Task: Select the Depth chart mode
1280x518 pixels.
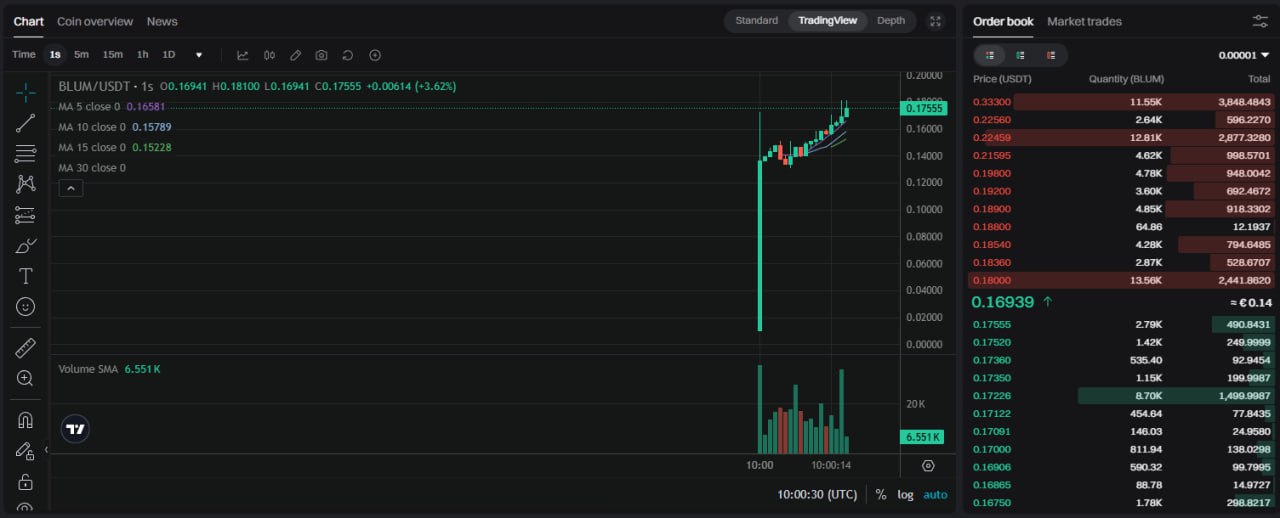Action: tap(890, 21)
